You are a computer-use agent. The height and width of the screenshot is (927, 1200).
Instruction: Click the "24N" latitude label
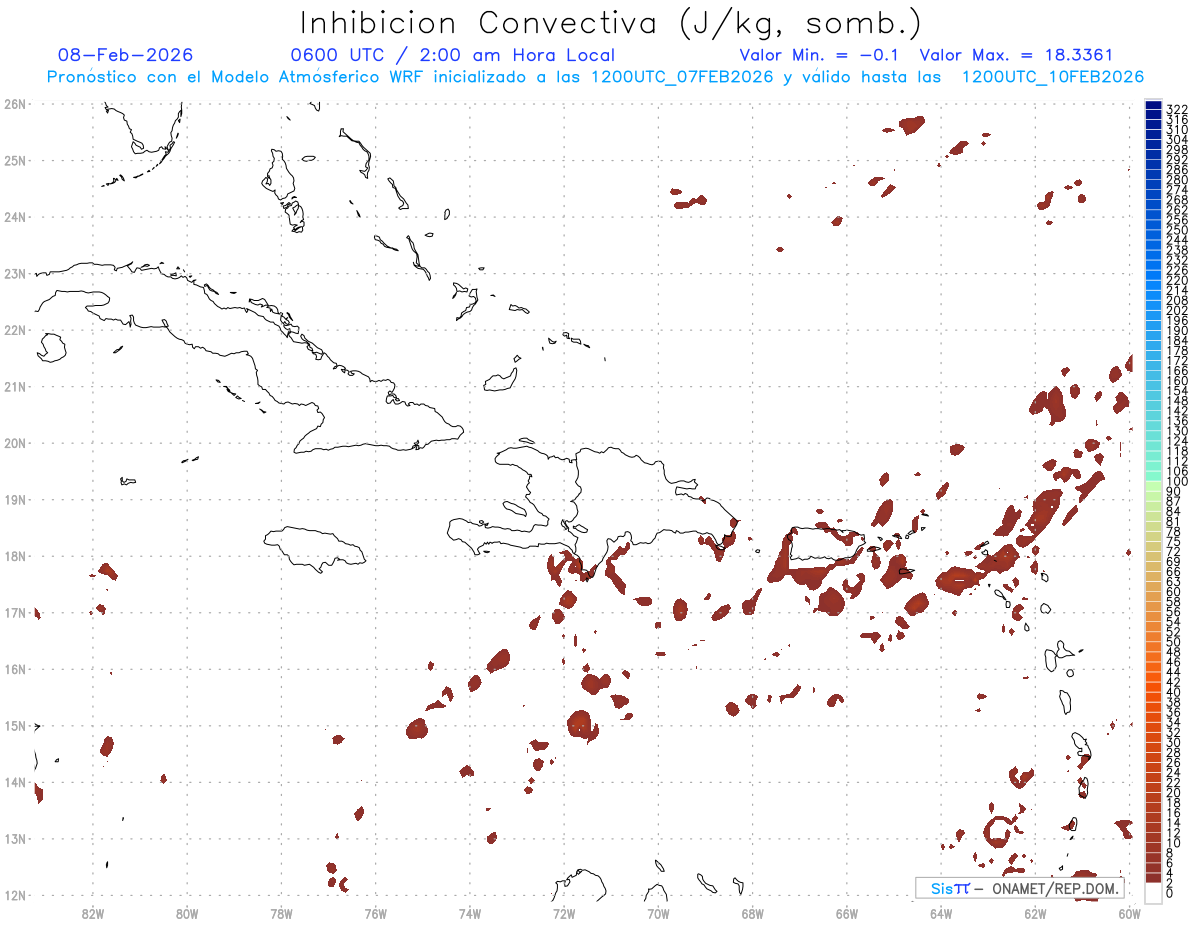pyautogui.click(x=15, y=217)
